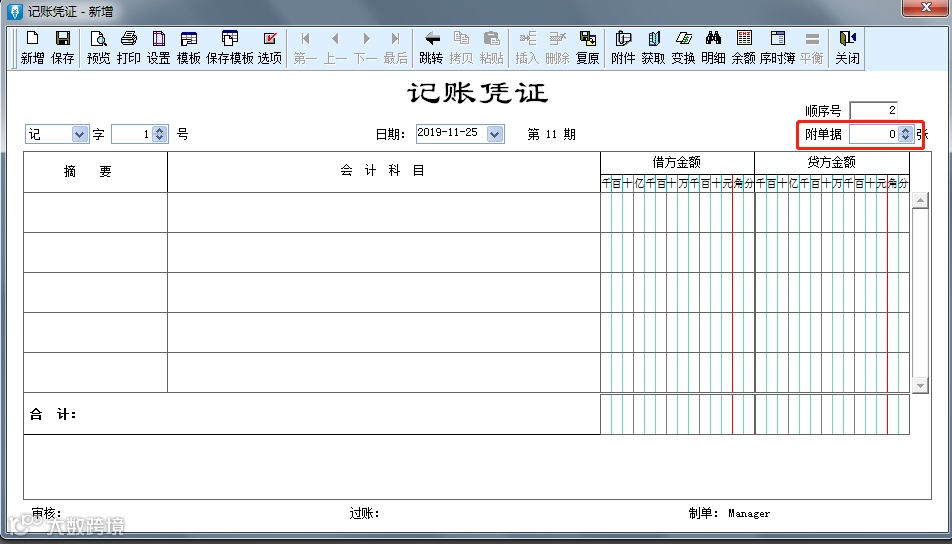Screen dimensions: 952x544
Task: Click scrollbar down arrow beside entries
Action: [920, 385]
